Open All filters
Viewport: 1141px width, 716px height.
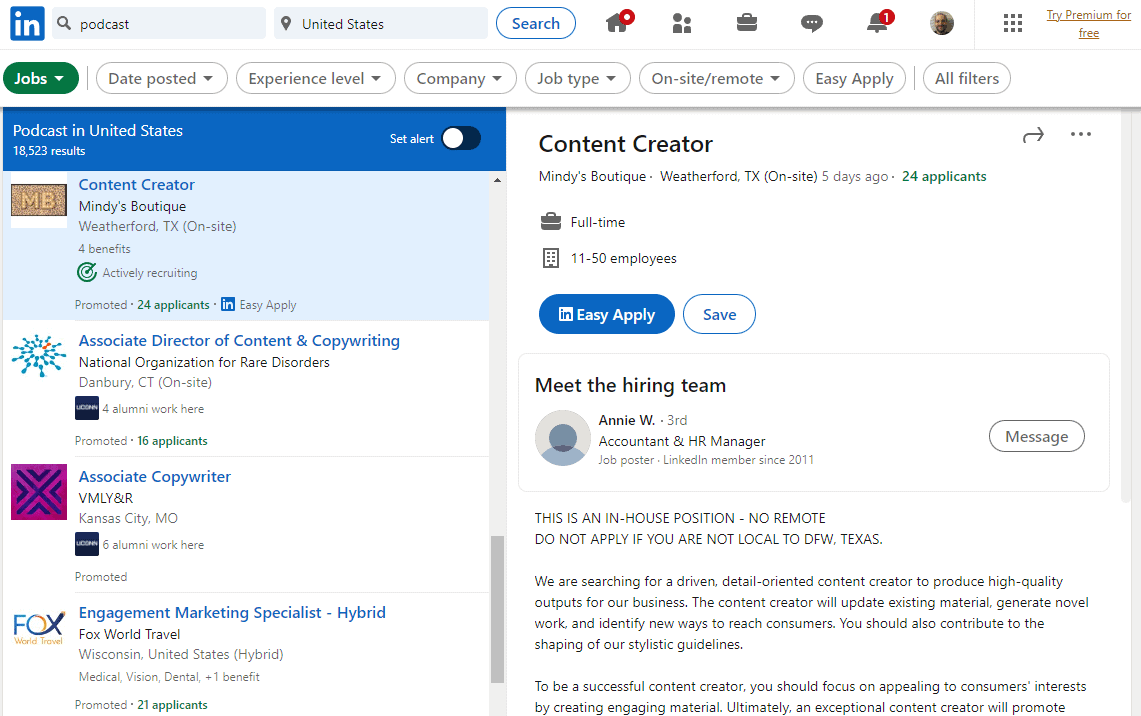pos(966,78)
